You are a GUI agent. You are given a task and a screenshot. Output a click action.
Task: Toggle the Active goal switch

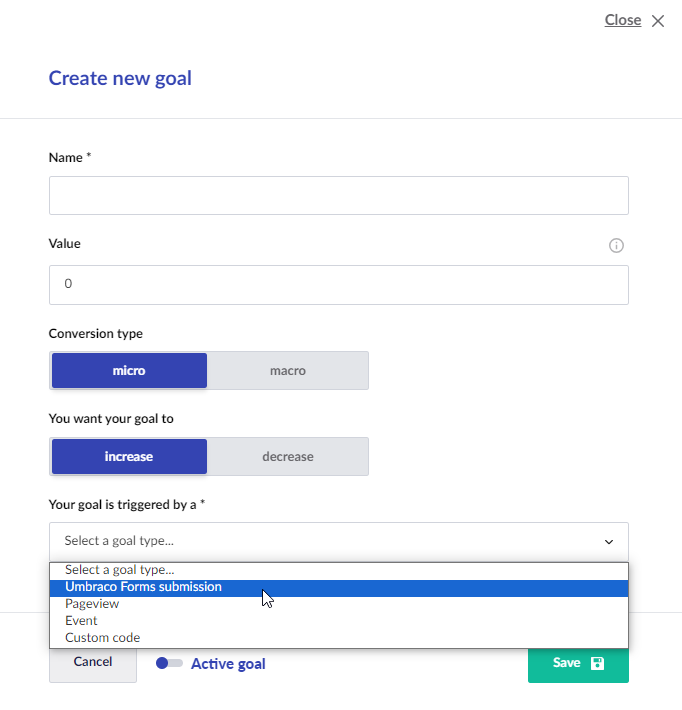click(x=169, y=663)
